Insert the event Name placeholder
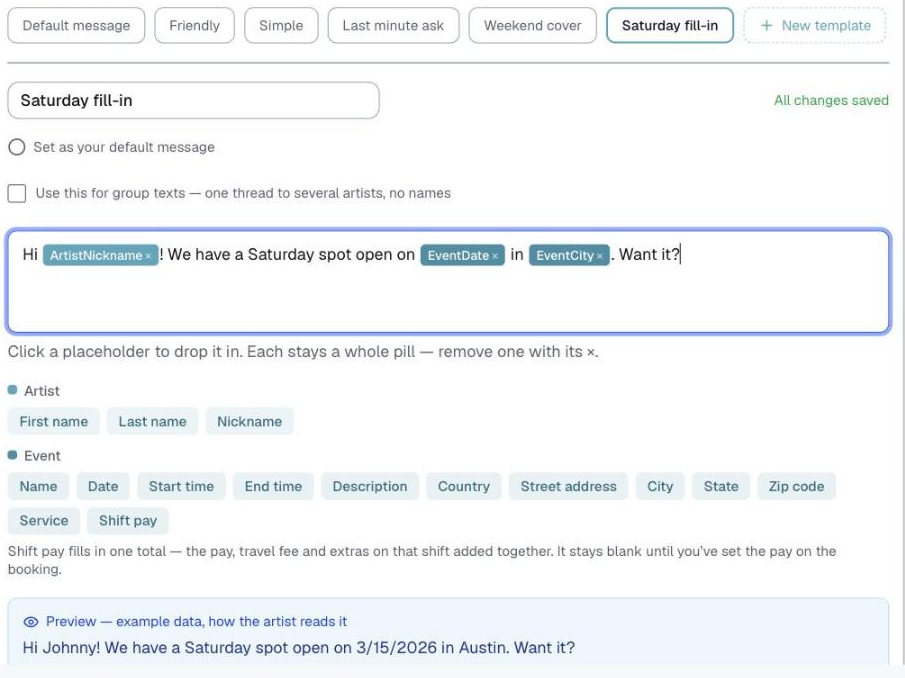Viewport: 905px width, 678px height. click(x=38, y=486)
